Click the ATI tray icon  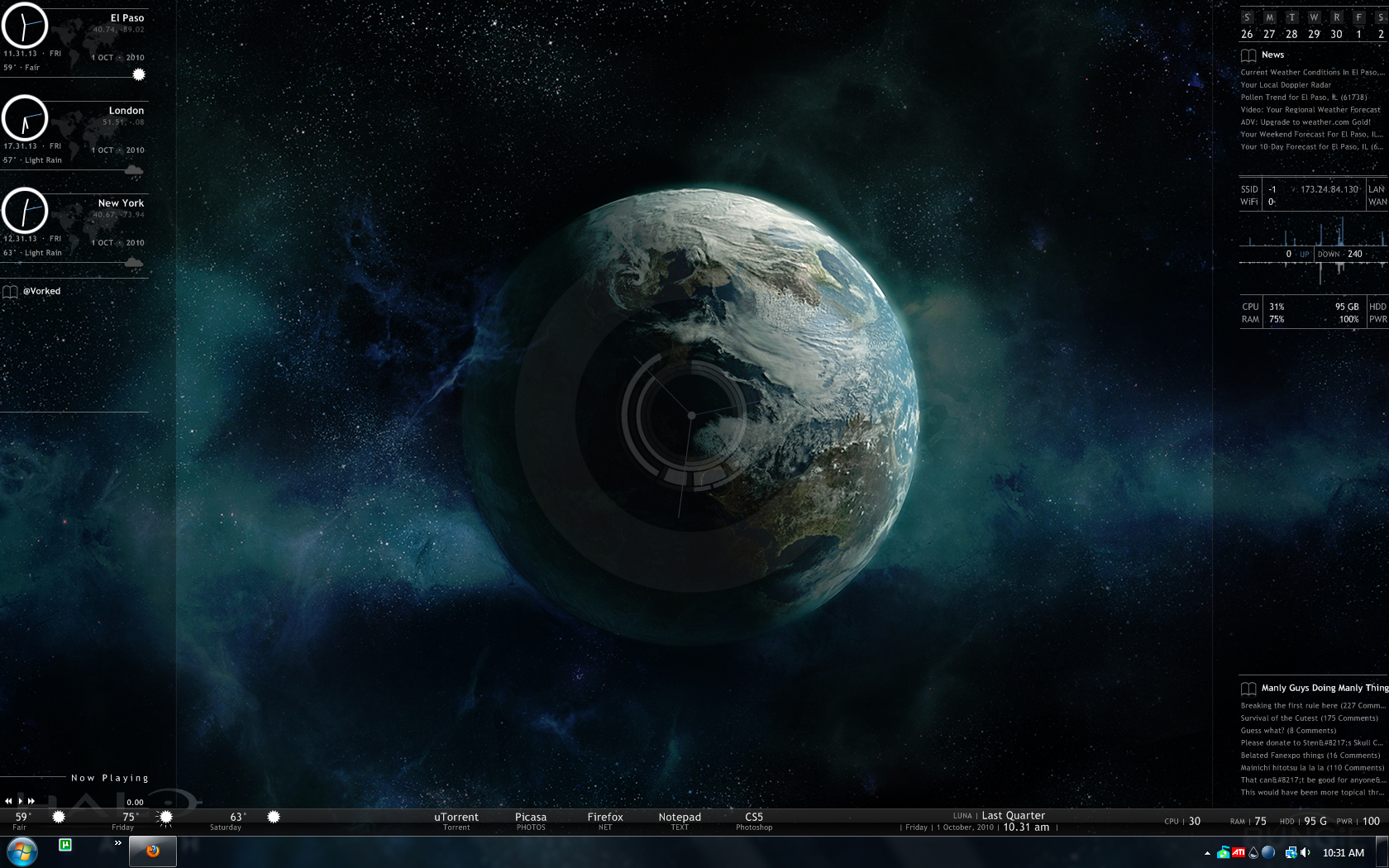click(1239, 852)
